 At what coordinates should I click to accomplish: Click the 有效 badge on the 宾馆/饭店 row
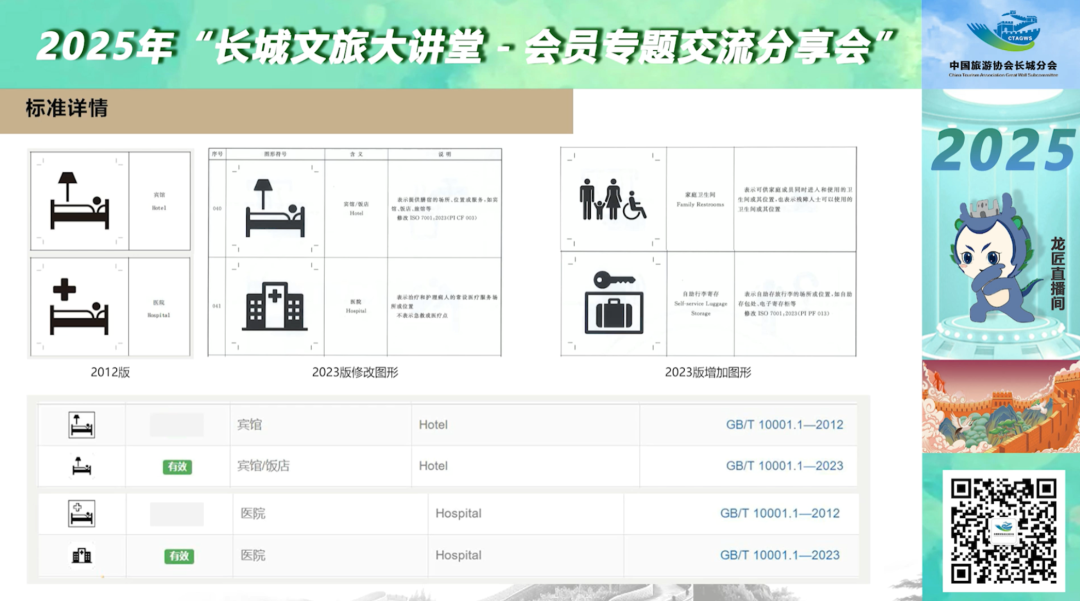[177, 465]
